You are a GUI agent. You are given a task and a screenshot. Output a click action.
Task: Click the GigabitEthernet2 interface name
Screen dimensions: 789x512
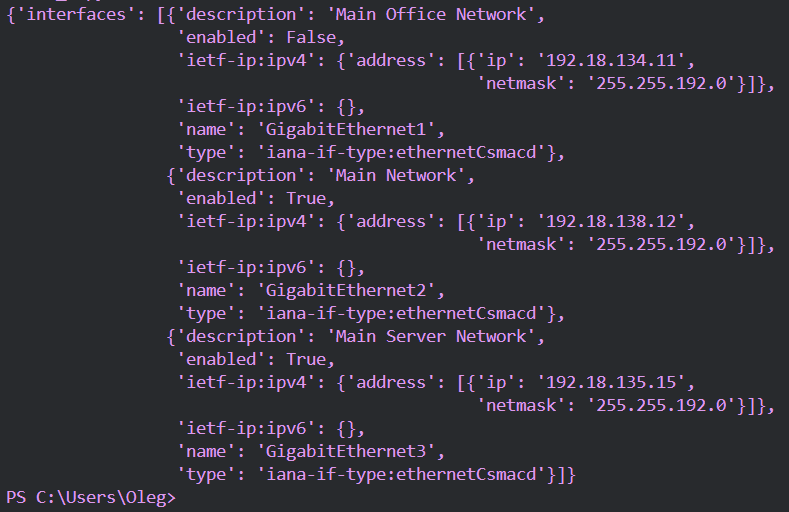pos(346,291)
